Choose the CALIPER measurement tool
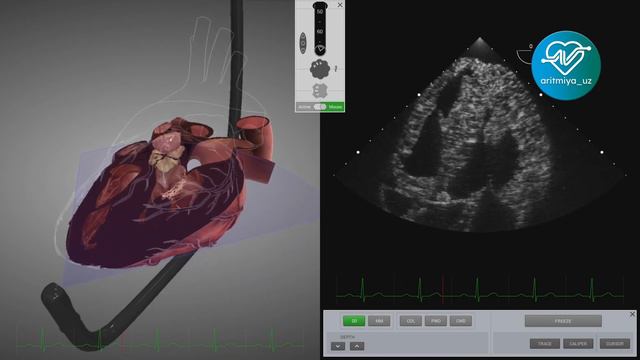 (x=578, y=344)
